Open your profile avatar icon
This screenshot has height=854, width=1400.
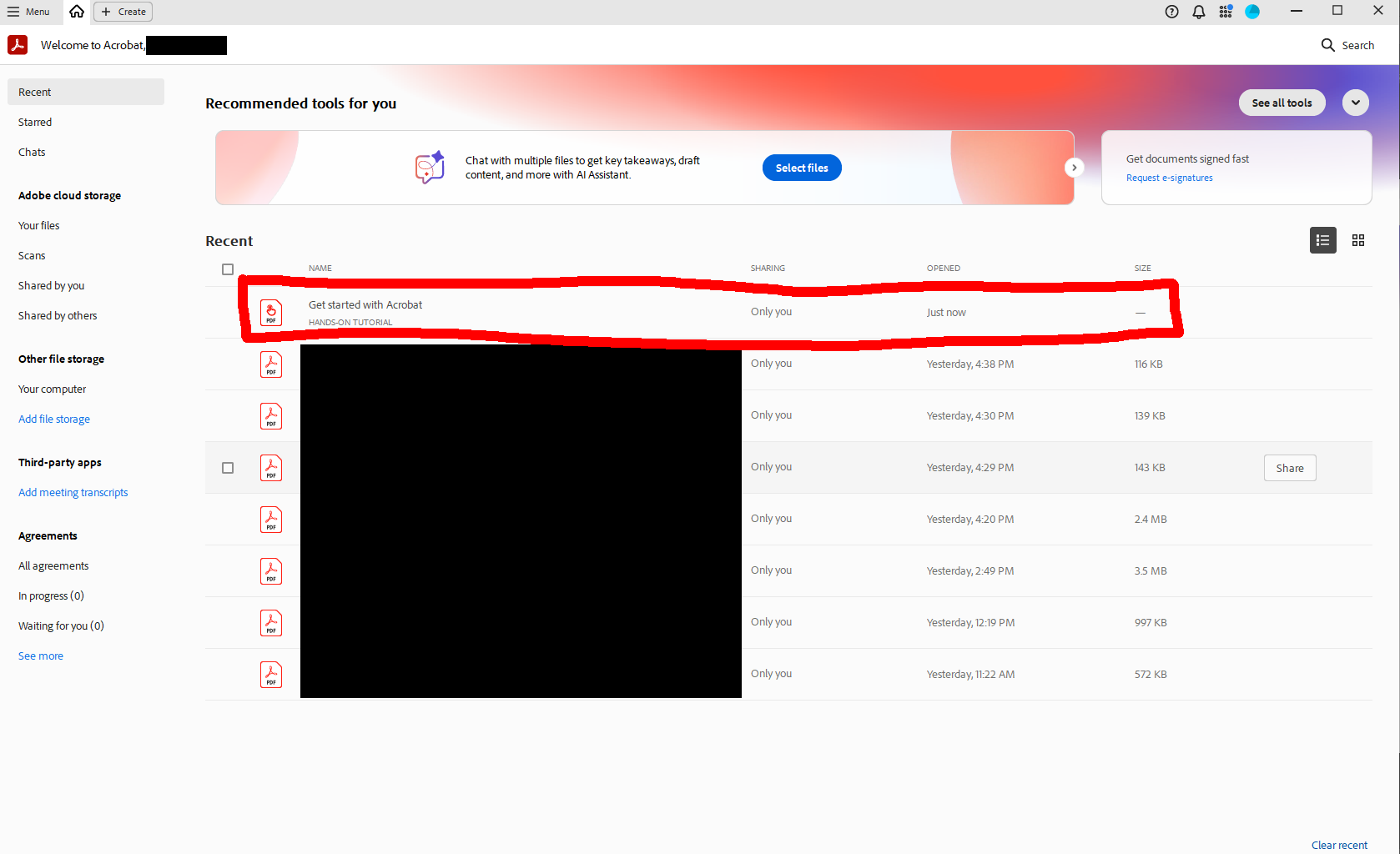pyautogui.click(x=1252, y=12)
